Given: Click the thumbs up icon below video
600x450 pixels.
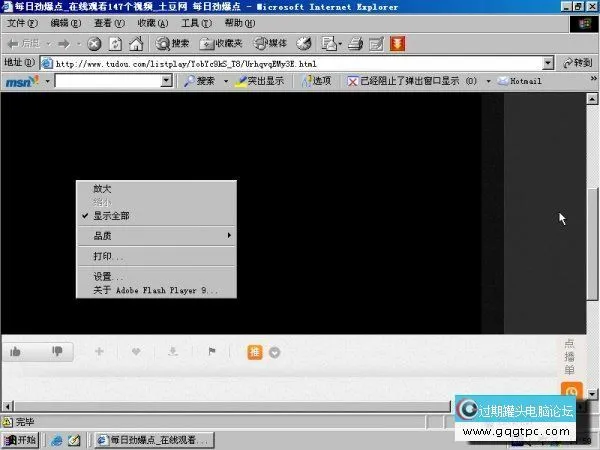Looking at the screenshot, I should tap(15, 351).
